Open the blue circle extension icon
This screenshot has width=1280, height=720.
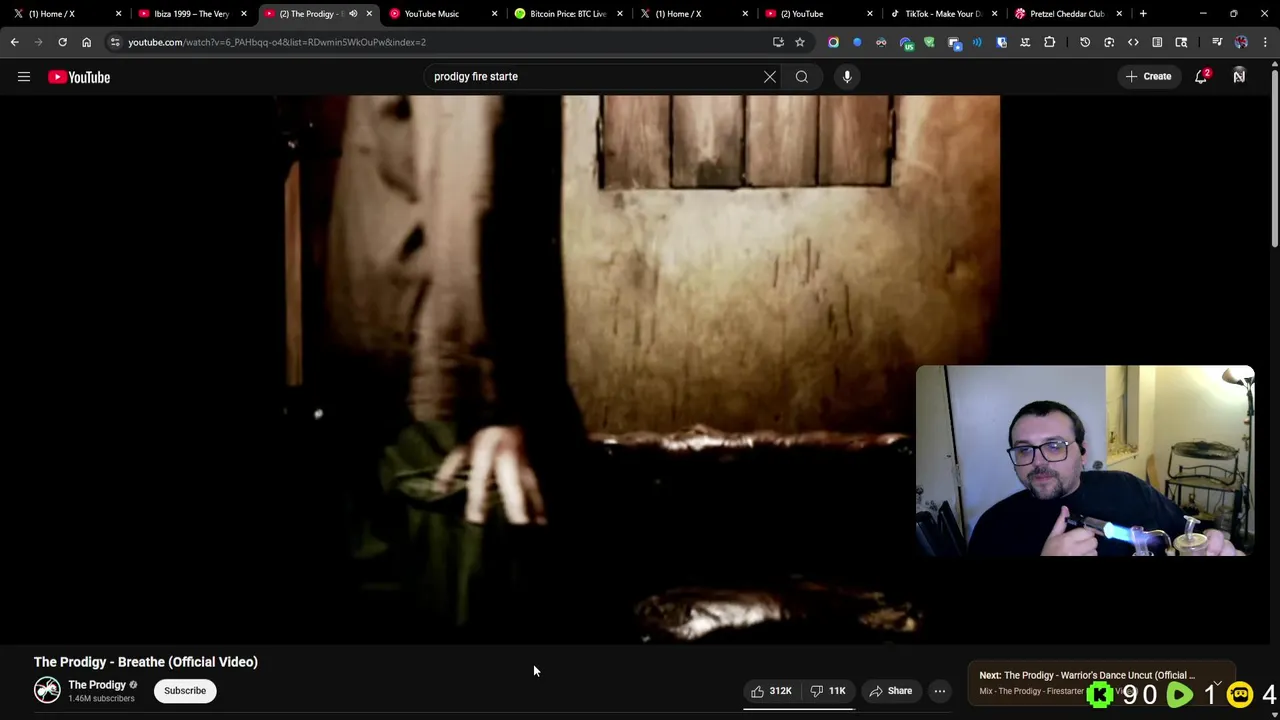[857, 42]
